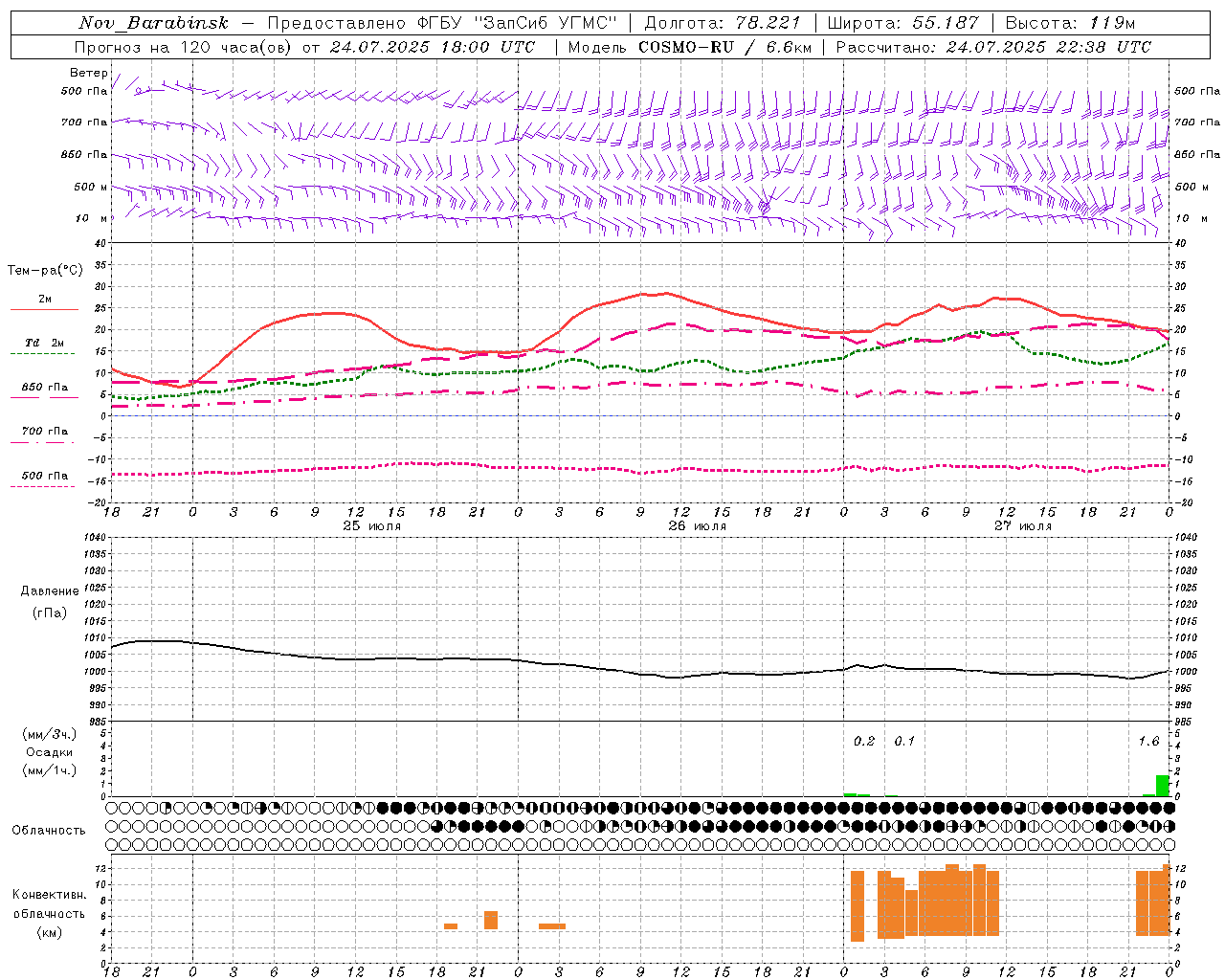Click the (мм/3ч.) precipitation unit label
This screenshot has height=980, width=1225.
coord(50,734)
